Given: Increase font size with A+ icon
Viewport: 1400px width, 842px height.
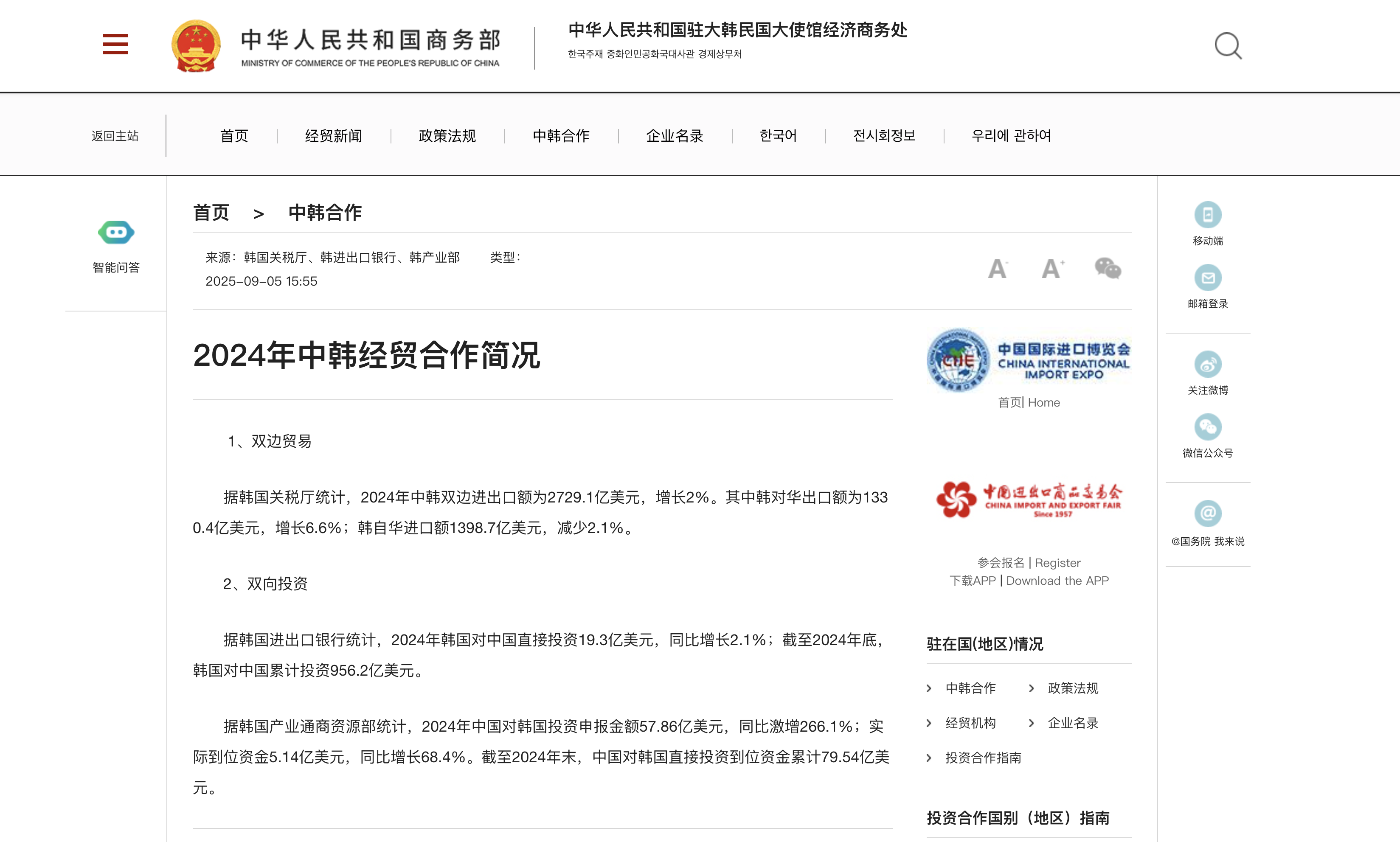Looking at the screenshot, I should click(x=1053, y=268).
